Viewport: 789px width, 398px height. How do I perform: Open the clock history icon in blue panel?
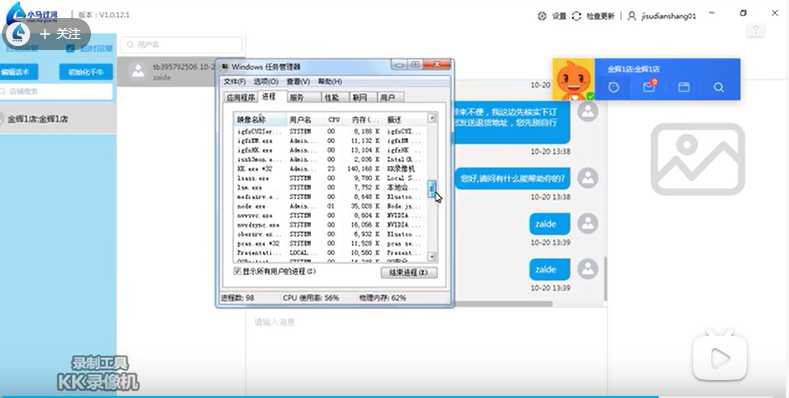point(613,87)
